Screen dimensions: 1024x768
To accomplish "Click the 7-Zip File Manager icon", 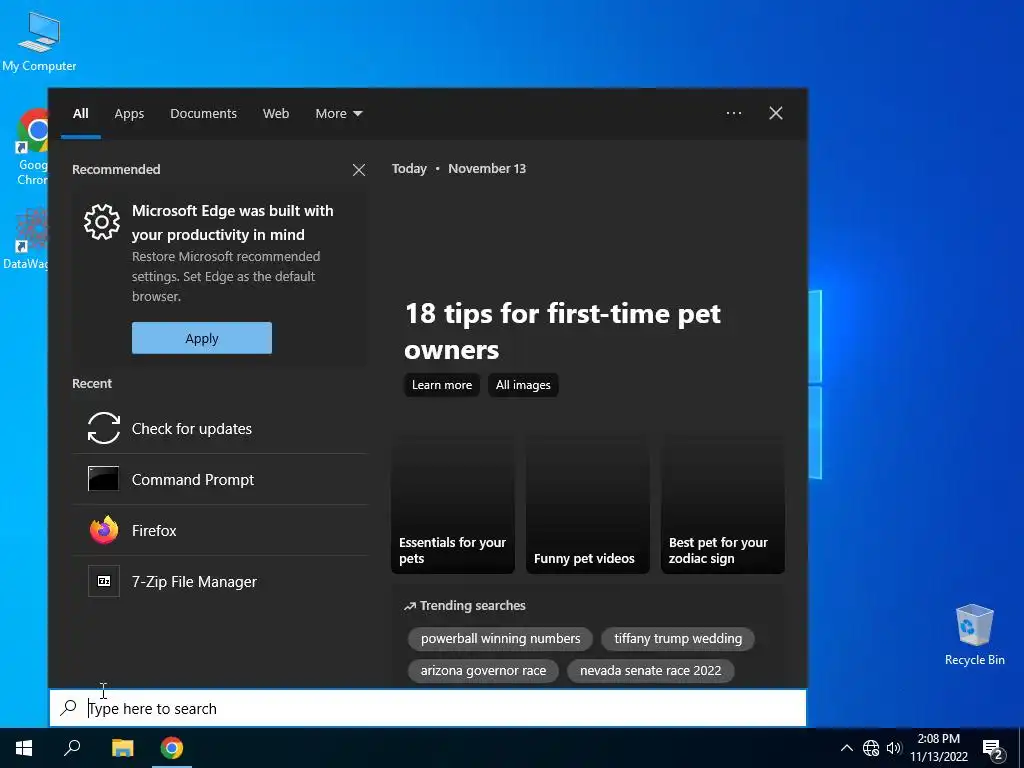I will [104, 581].
